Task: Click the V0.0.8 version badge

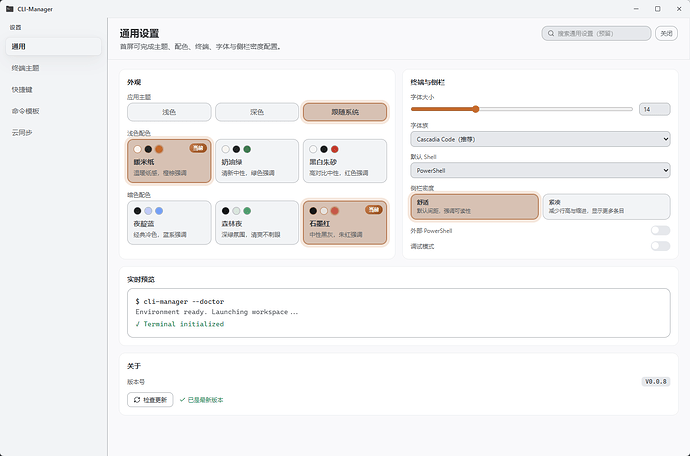Action: (x=656, y=382)
